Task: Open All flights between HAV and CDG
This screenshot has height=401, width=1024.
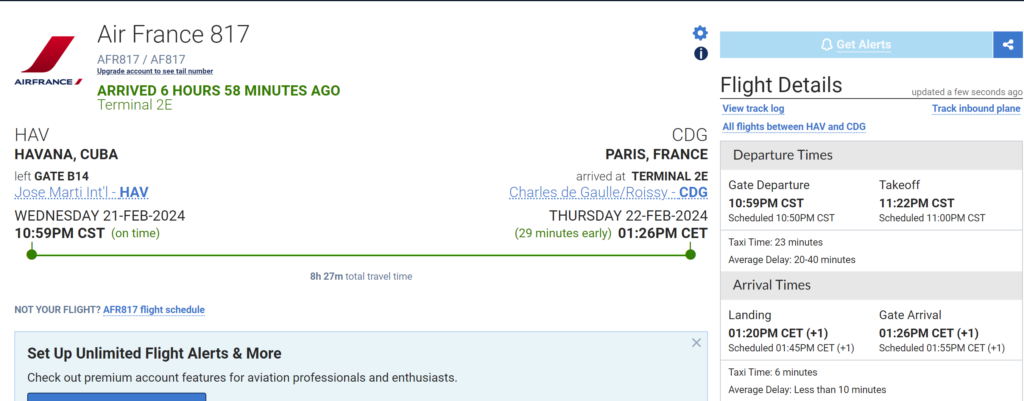Action: [793, 127]
